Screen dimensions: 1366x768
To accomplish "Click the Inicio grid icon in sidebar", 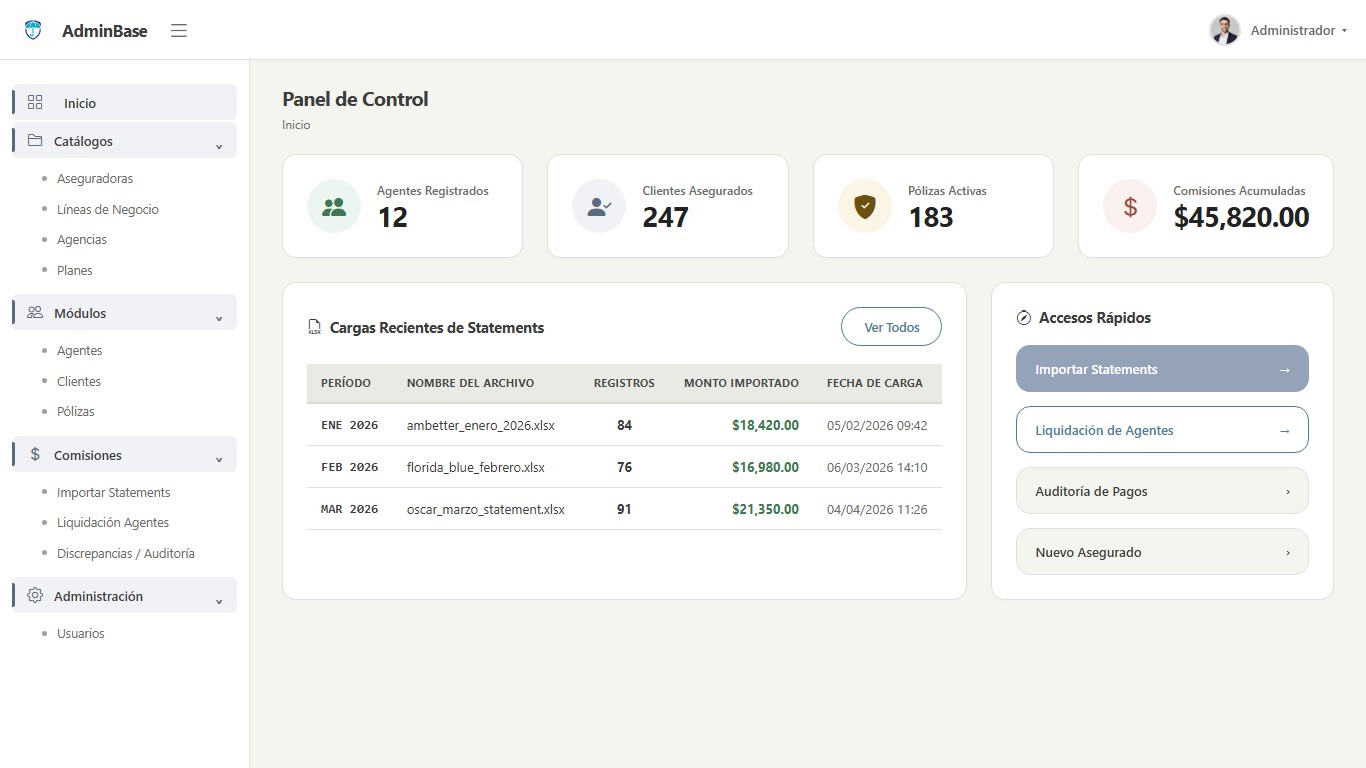I will [35, 102].
